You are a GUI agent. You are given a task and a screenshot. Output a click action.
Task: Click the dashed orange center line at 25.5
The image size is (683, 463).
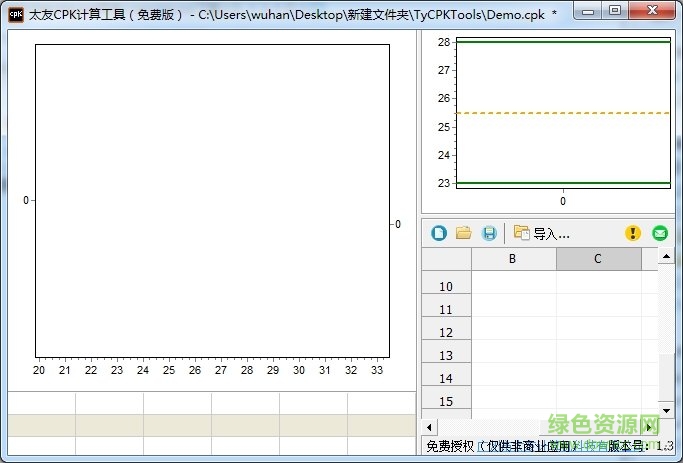(x=563, y=113)
